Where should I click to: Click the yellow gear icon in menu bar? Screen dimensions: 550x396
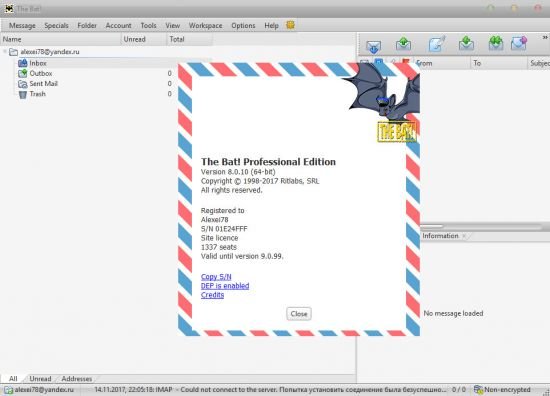pos(290,25)
